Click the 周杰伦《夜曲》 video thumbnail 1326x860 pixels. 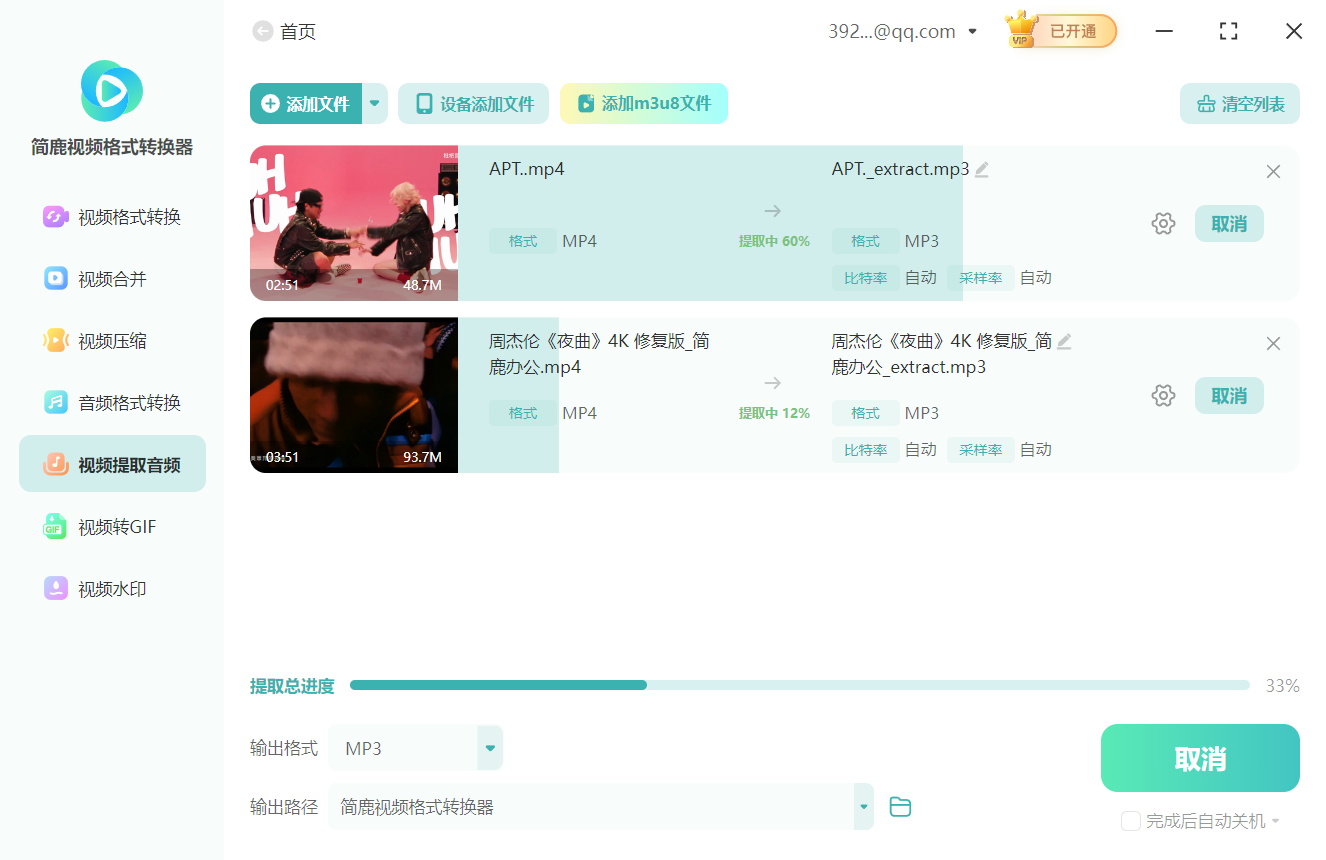(354, 396)
